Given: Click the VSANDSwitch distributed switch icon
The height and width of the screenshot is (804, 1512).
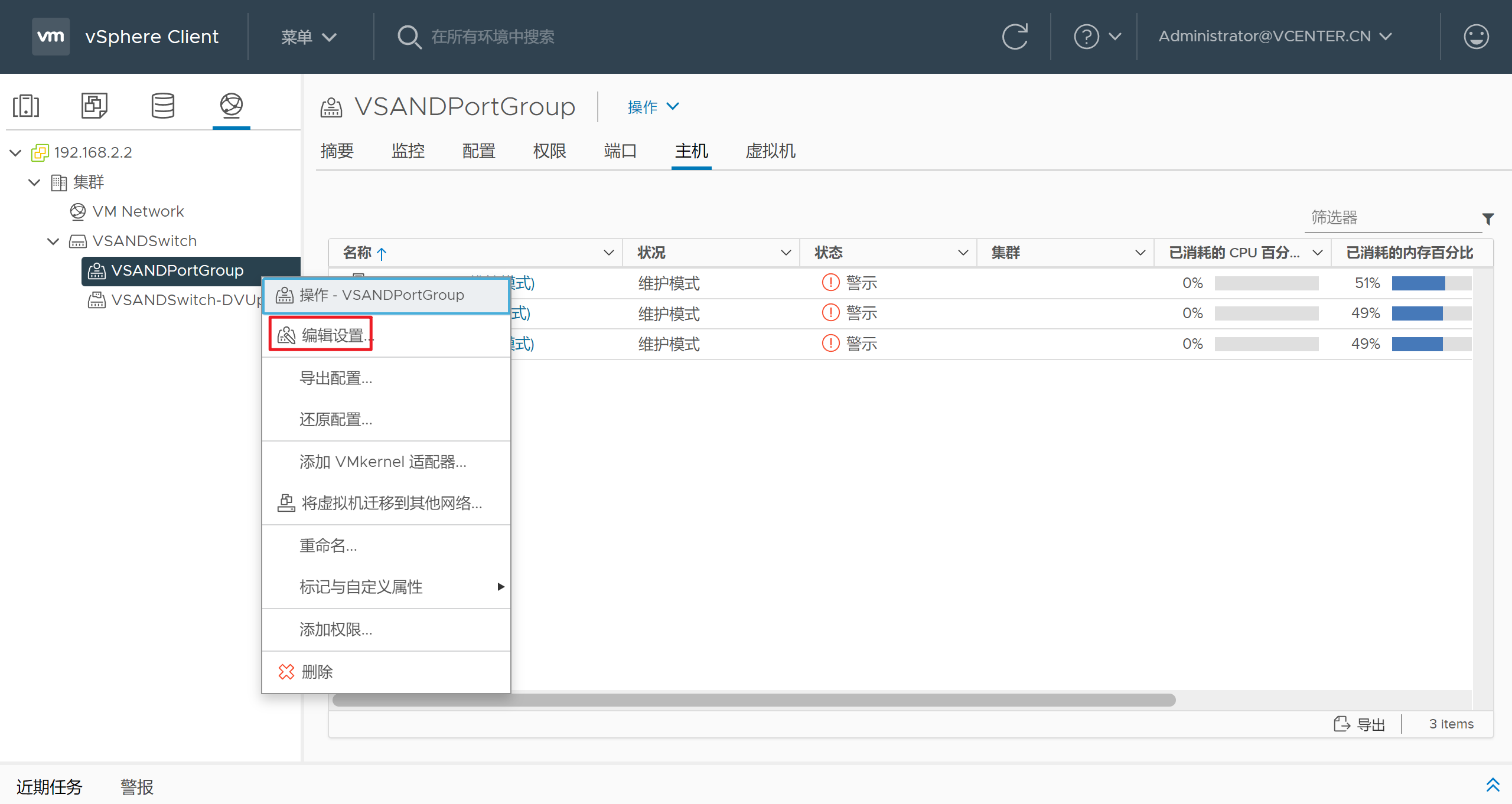Looking at the screenshot, I should [78, 241].
